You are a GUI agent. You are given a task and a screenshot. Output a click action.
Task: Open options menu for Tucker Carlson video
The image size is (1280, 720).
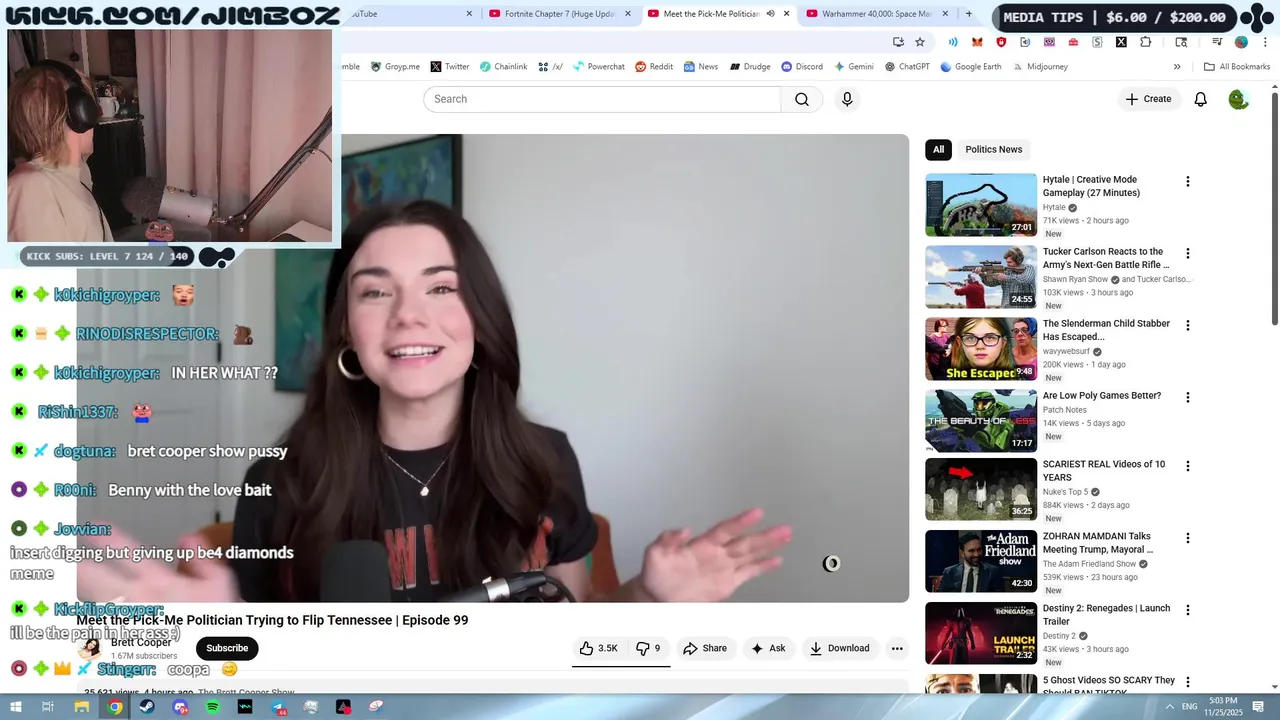1188,254
